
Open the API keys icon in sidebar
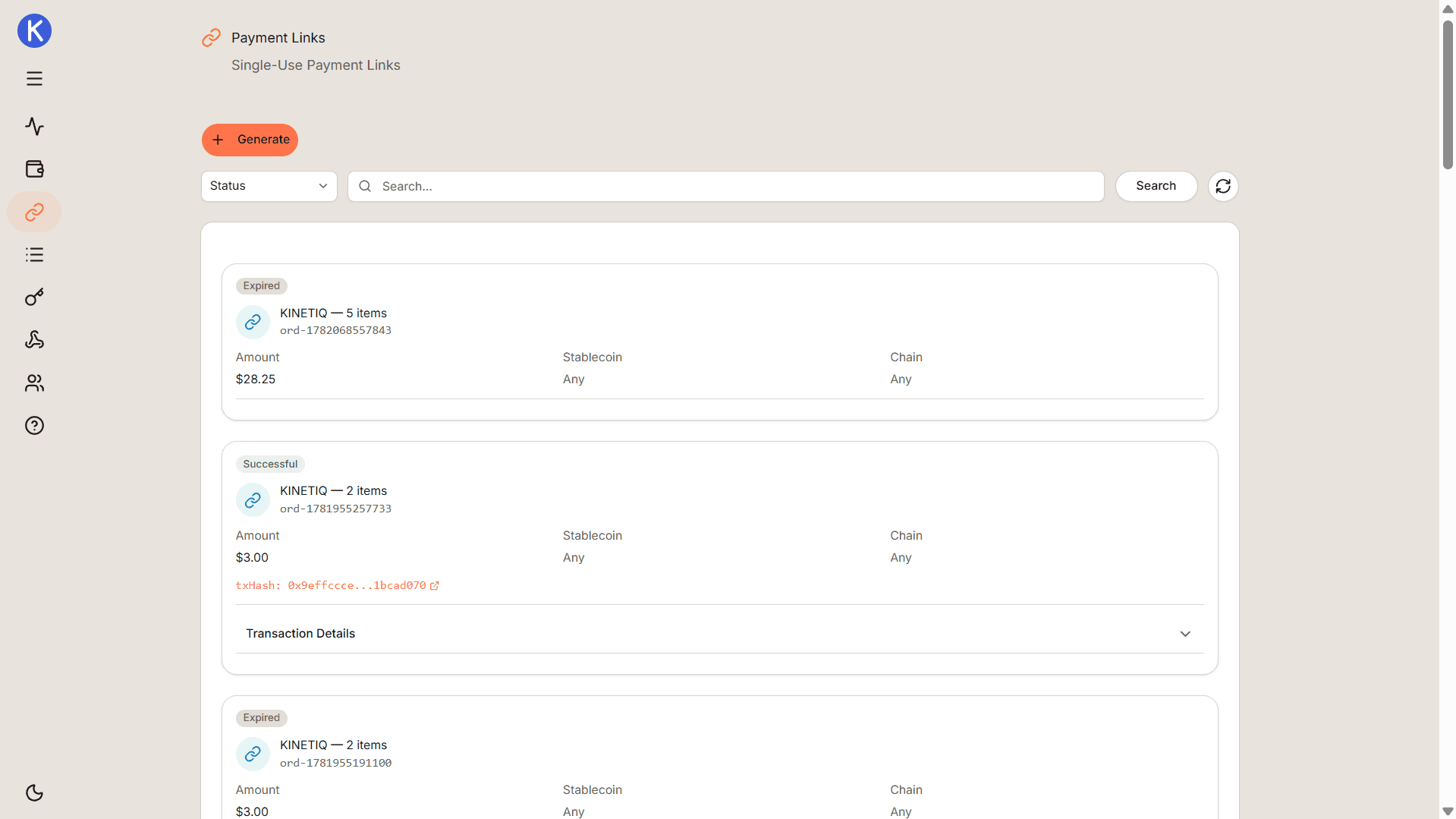(34, 297)
